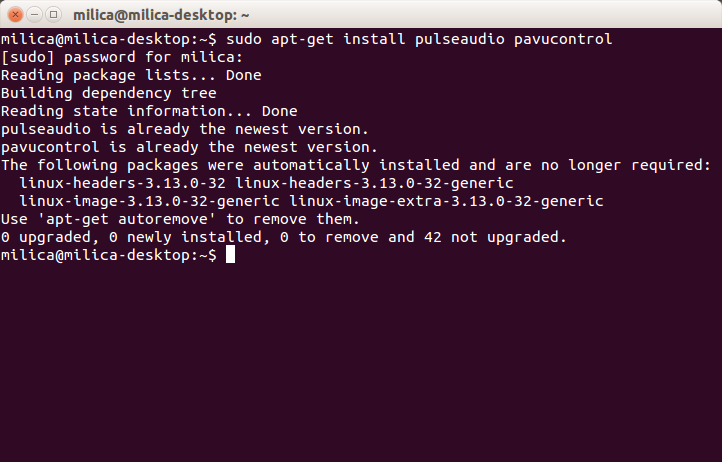Click the 'Reading package lists... Done' line
The height and width of the screenshot is (462, 722).
coord(131,75)
